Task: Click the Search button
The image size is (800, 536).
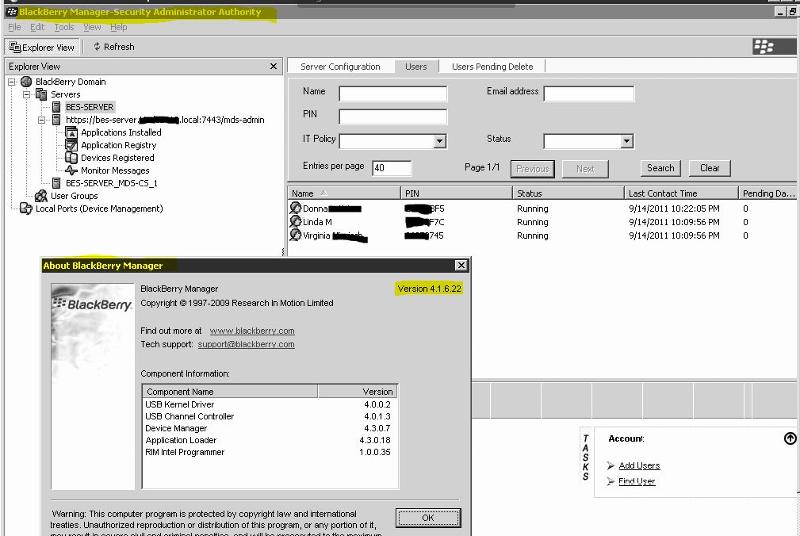Action: [x=661, y=168]
